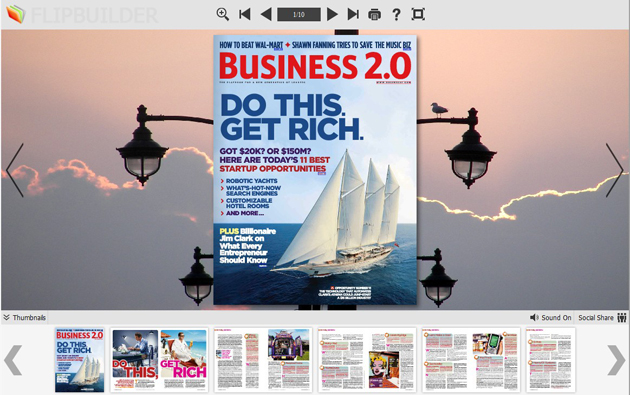This screenshot has width=630, height=395.
Task: Mute sound with Sound On toggle
Action: pos(550,317)
